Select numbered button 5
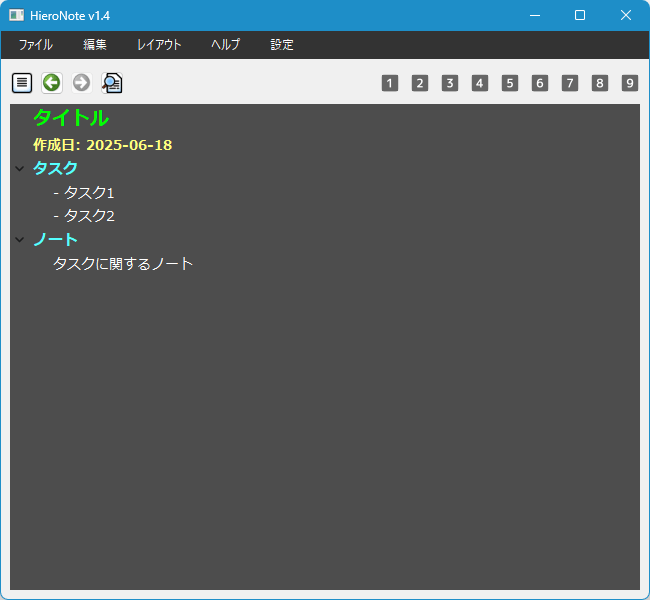The height and width of the screenshot is (600, 650). [x=510, y=83]
